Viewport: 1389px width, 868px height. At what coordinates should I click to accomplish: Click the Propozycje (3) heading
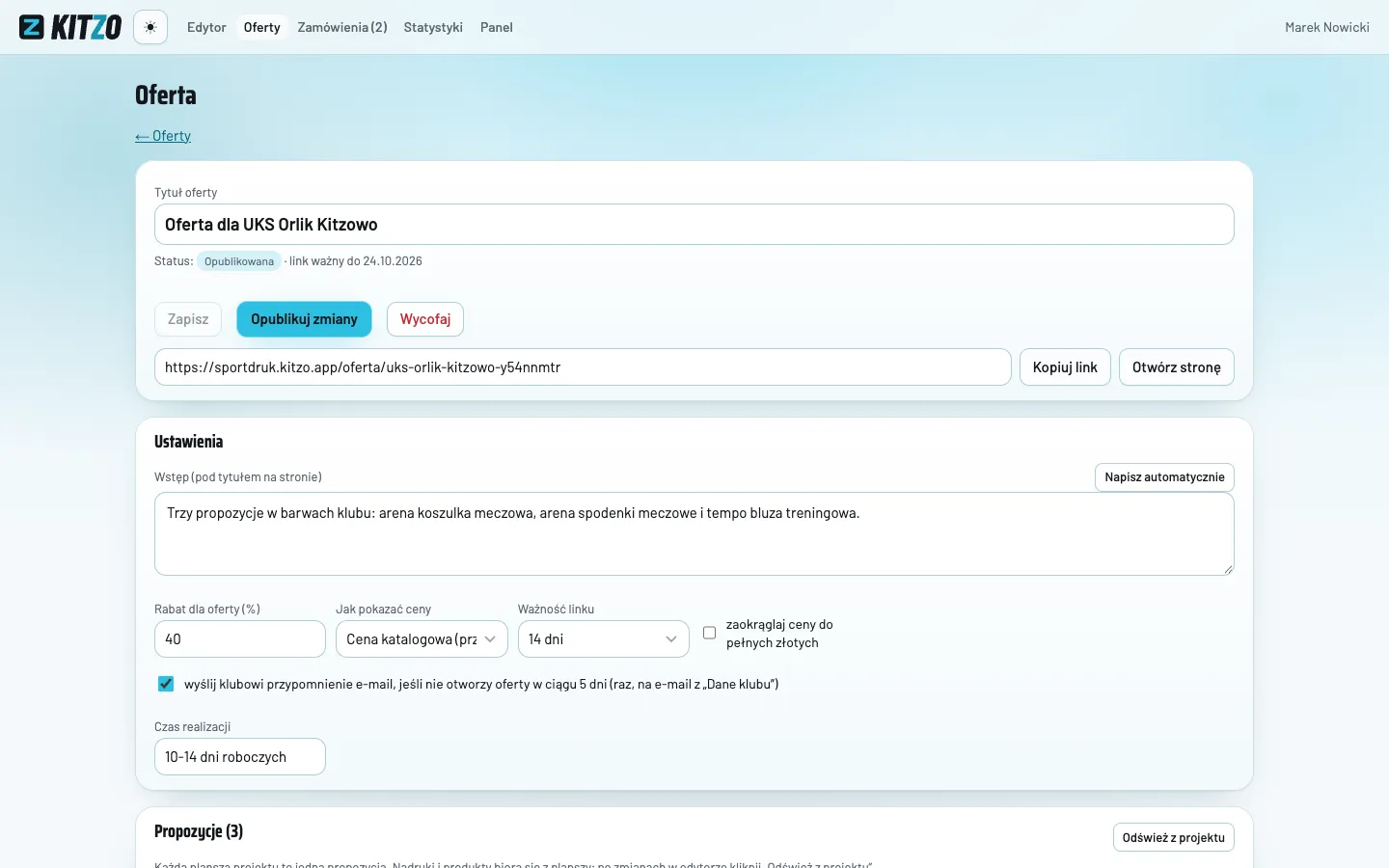pyautogui.click(x=199, y=831)
